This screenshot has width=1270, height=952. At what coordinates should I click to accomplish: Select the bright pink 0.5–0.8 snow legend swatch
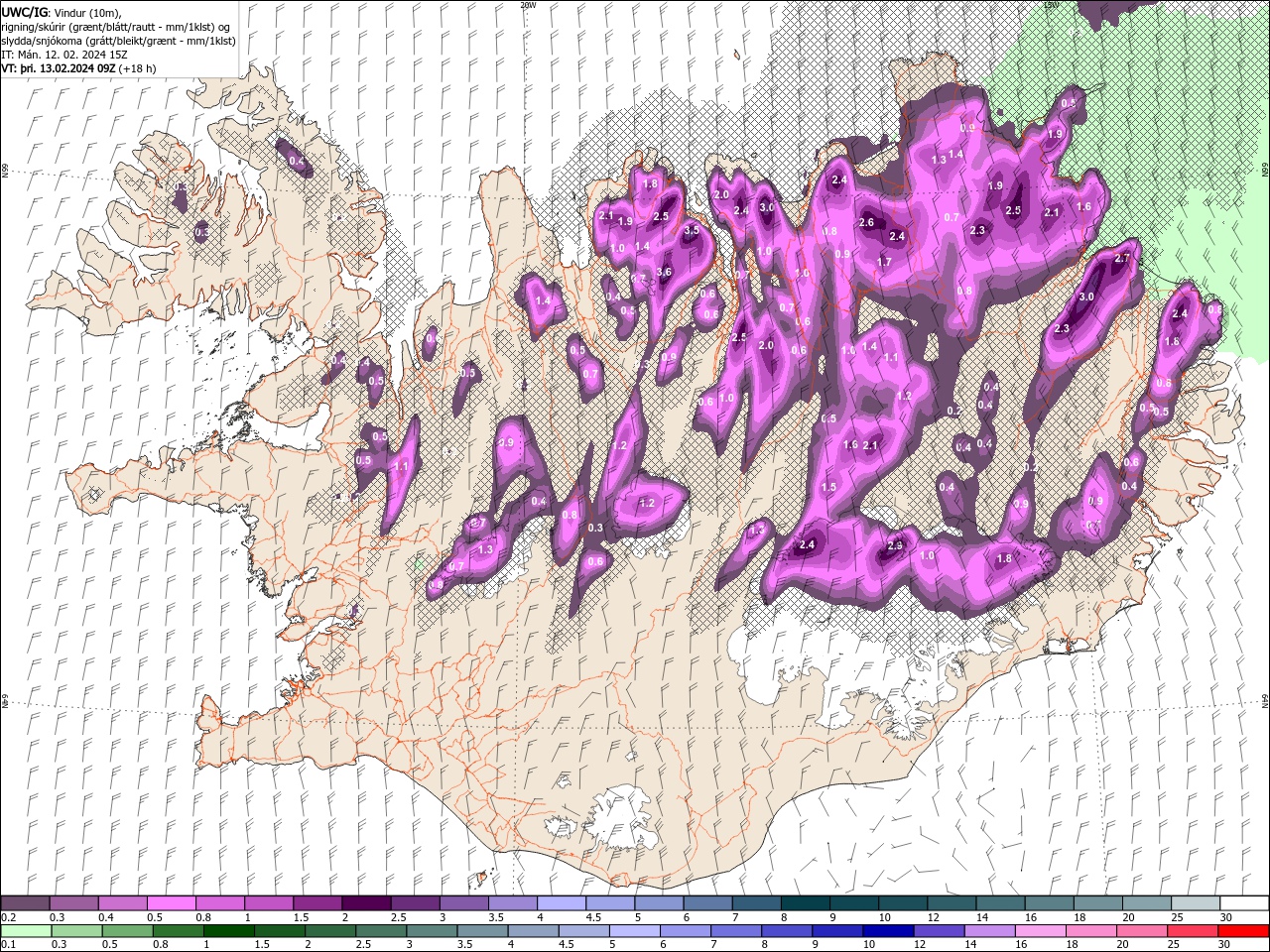coord(171,903)
